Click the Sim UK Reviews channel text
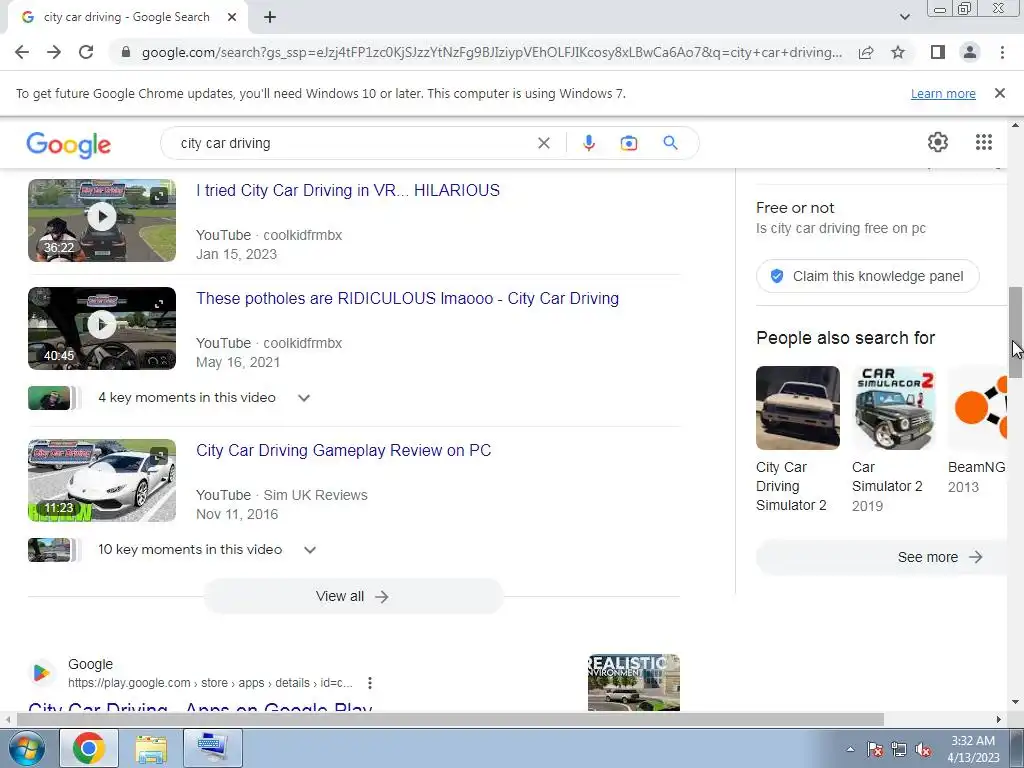 315,495
